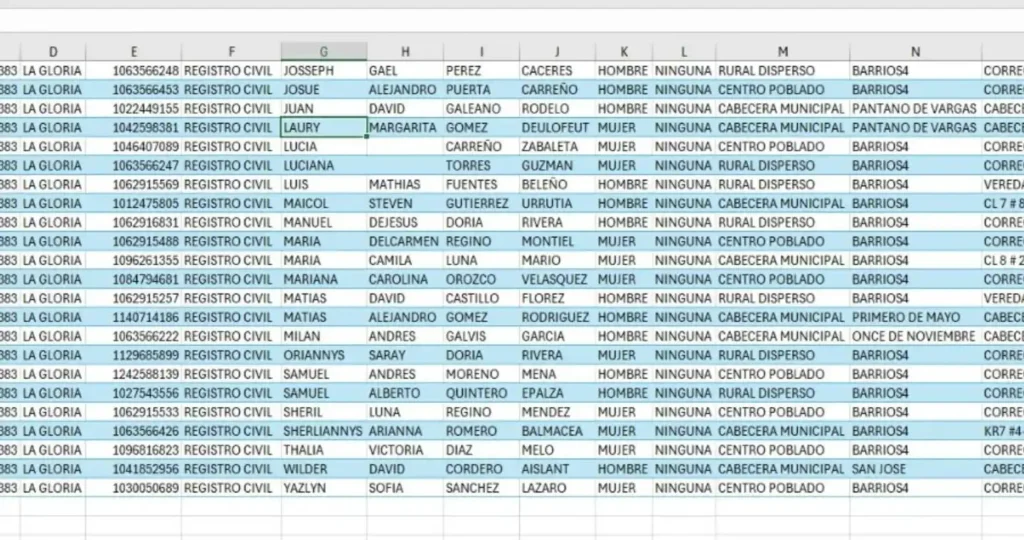Select column J header

coord(557,52)
